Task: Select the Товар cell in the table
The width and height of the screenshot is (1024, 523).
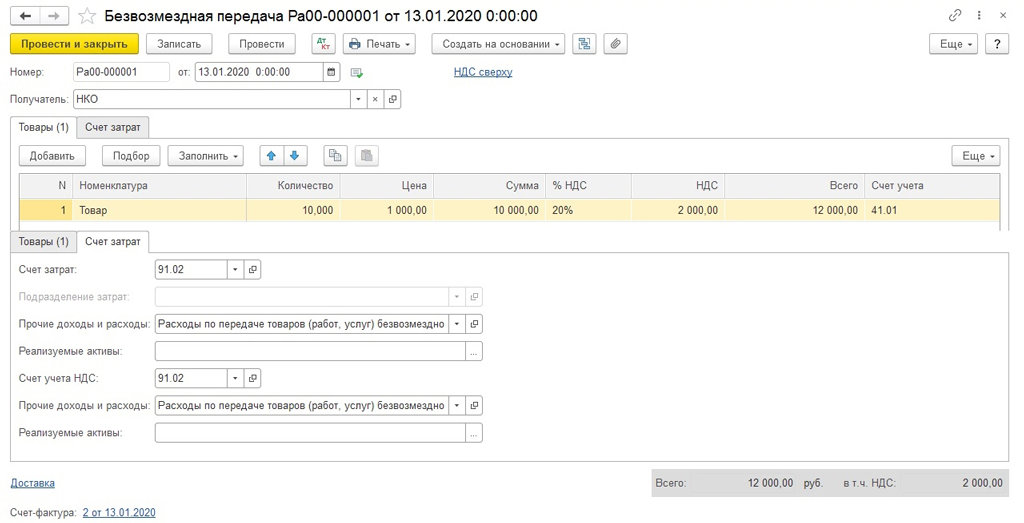Action: 159,210
